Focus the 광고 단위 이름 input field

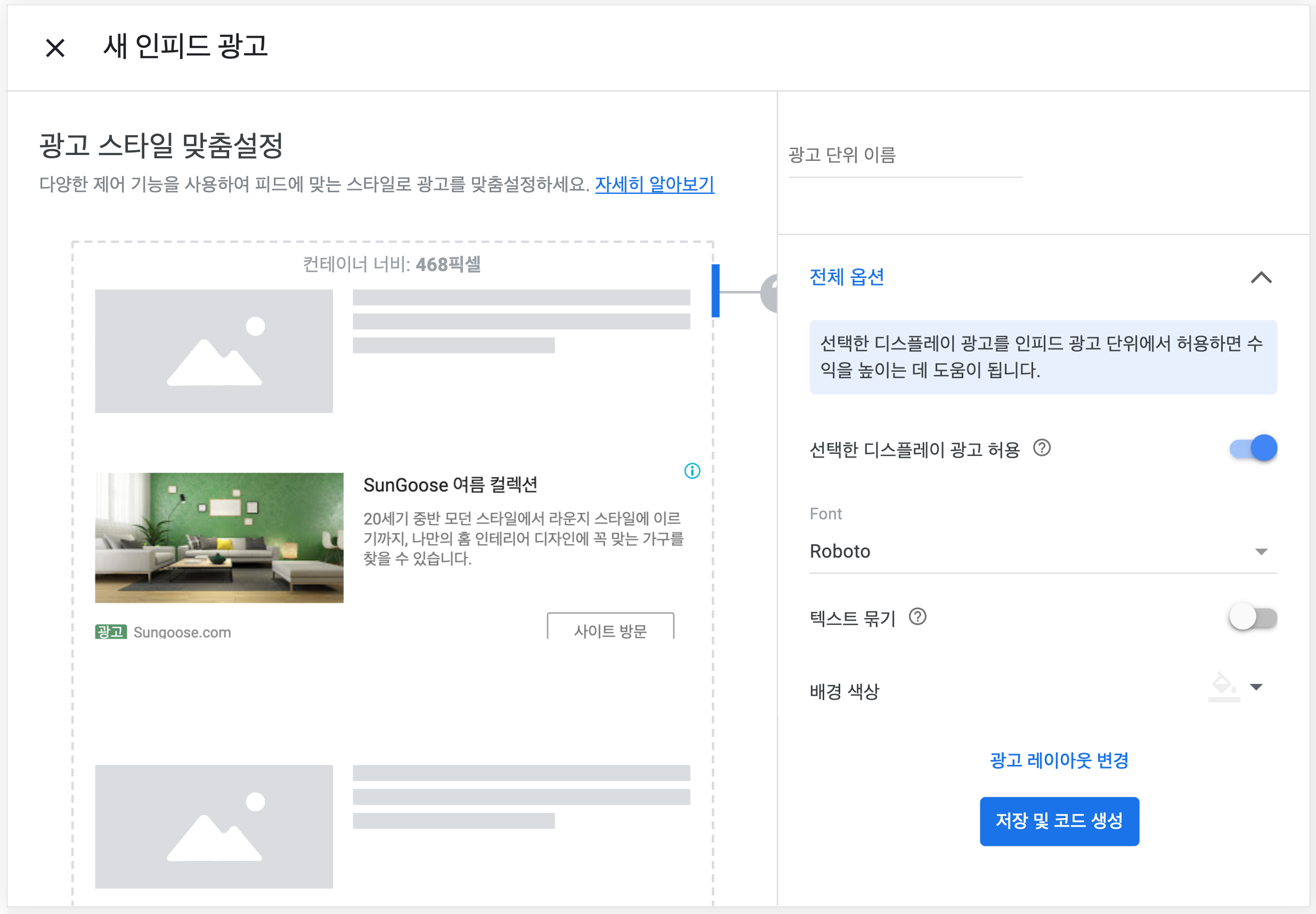(x=905, y=155)
